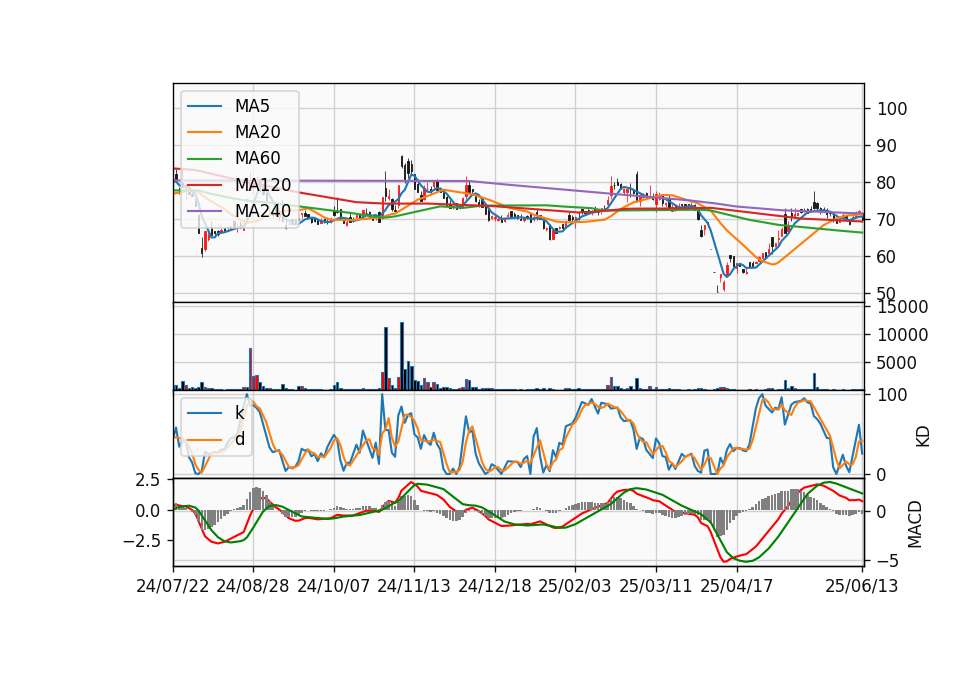Click the 0.0 MACD left axis label

(148, 511)
